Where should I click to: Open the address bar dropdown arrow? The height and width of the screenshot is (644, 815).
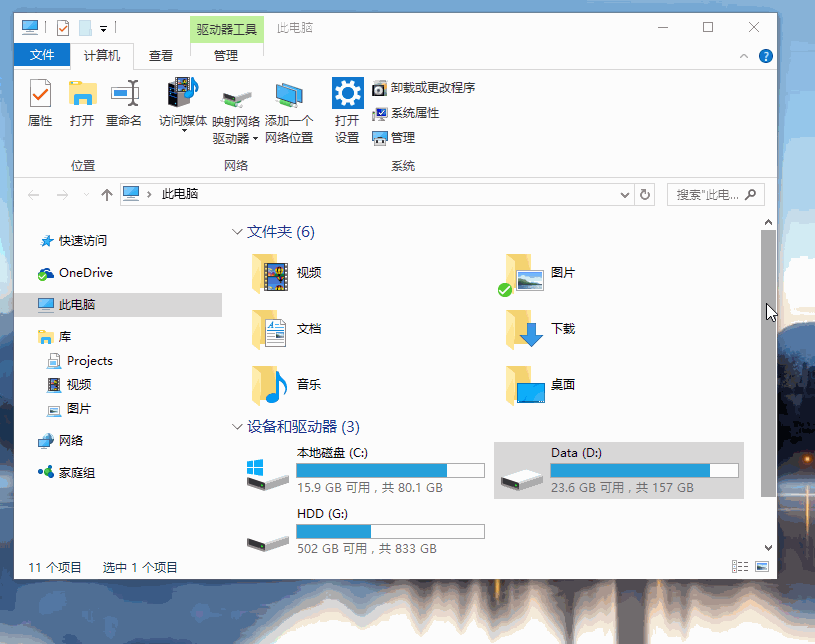[624, 194]
